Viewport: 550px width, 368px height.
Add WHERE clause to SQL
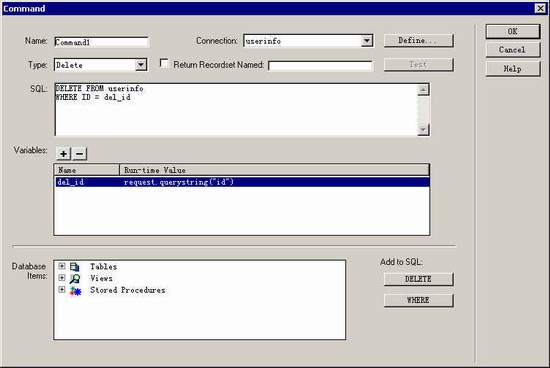(418, 300)
